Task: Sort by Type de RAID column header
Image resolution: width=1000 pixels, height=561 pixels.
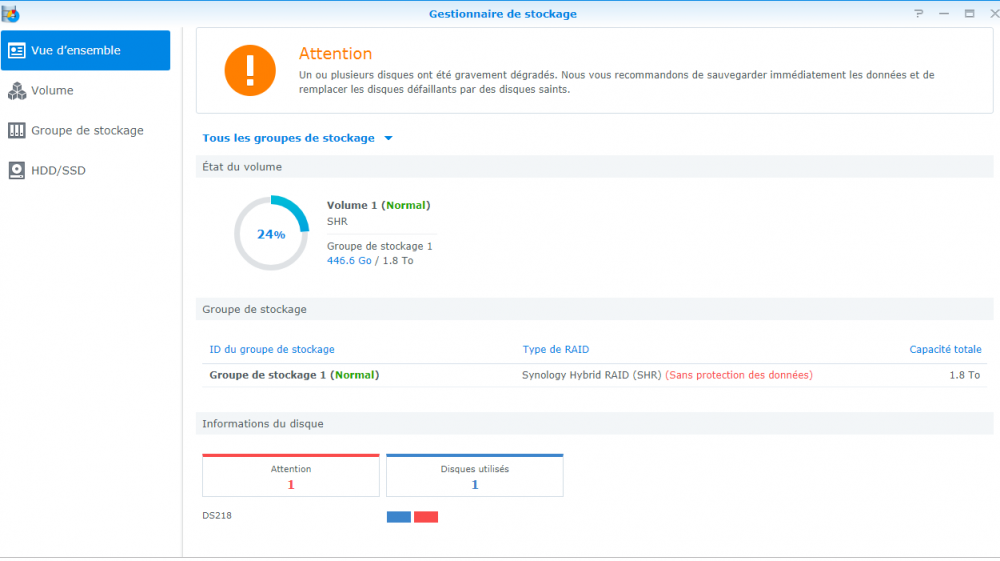Action: pyautogui.click(x=555, y=349)
